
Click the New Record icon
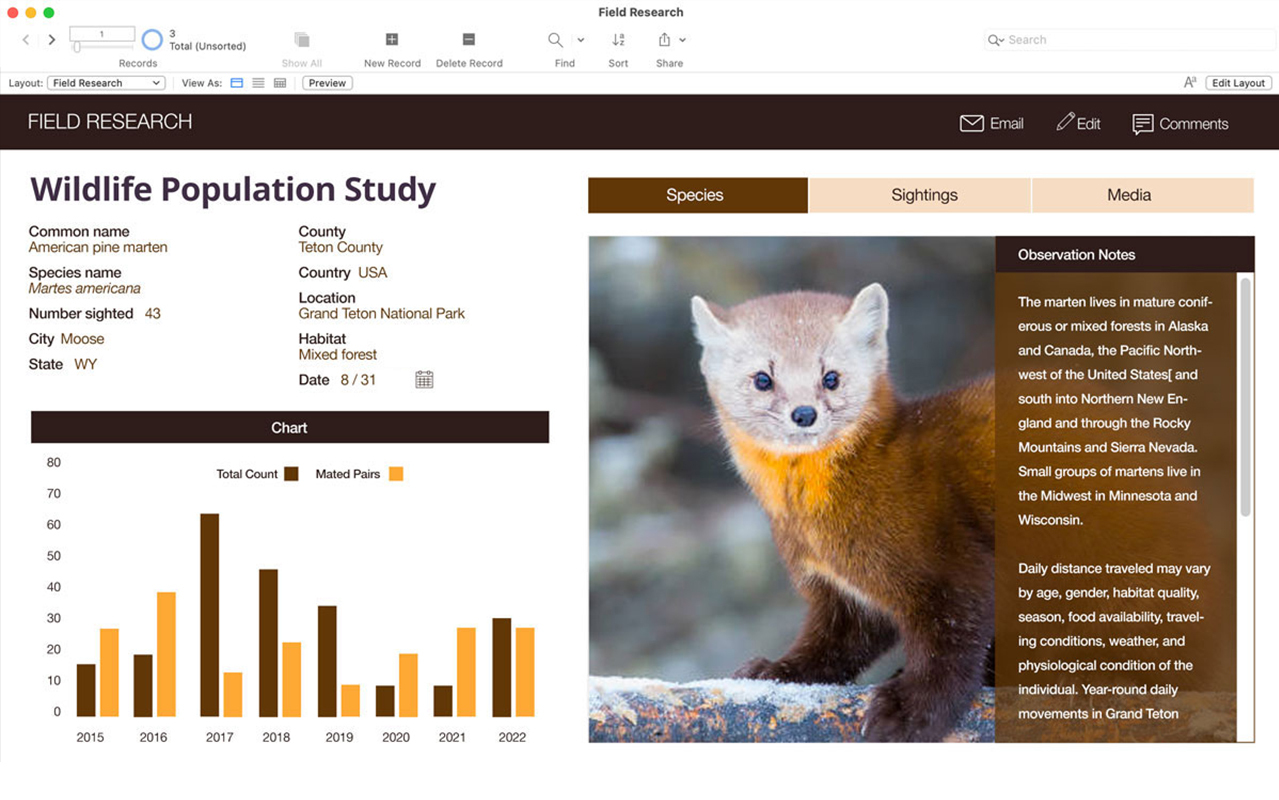[392, 40]
